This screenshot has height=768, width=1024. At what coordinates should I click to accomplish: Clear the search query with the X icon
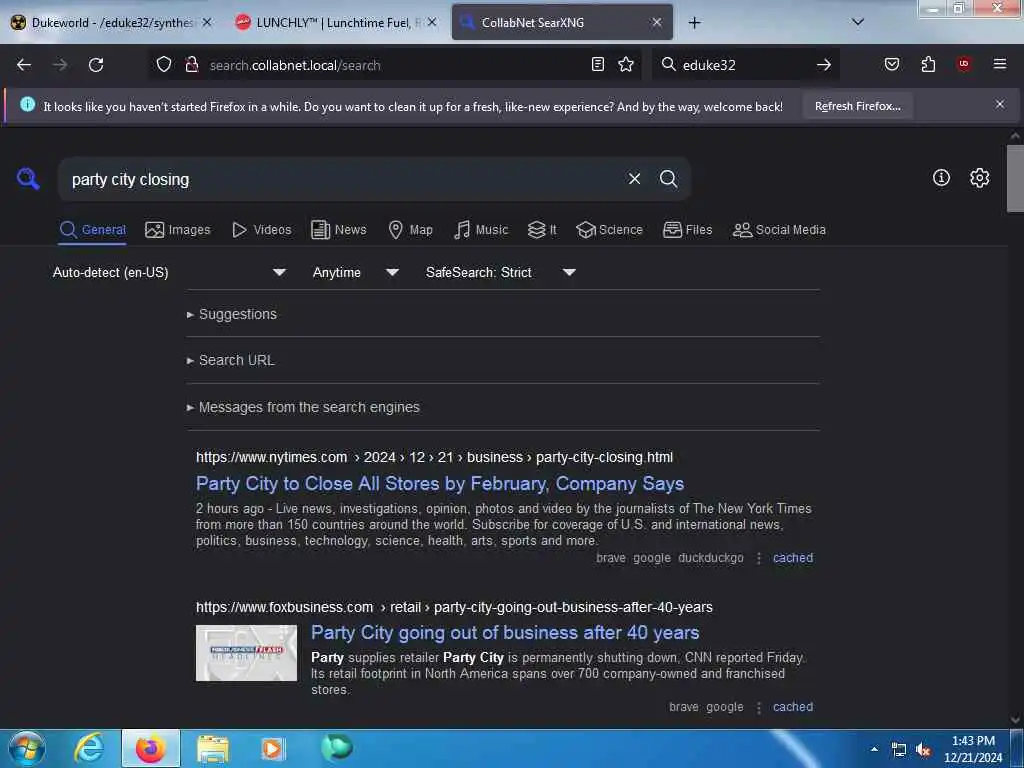pos(634,179)
